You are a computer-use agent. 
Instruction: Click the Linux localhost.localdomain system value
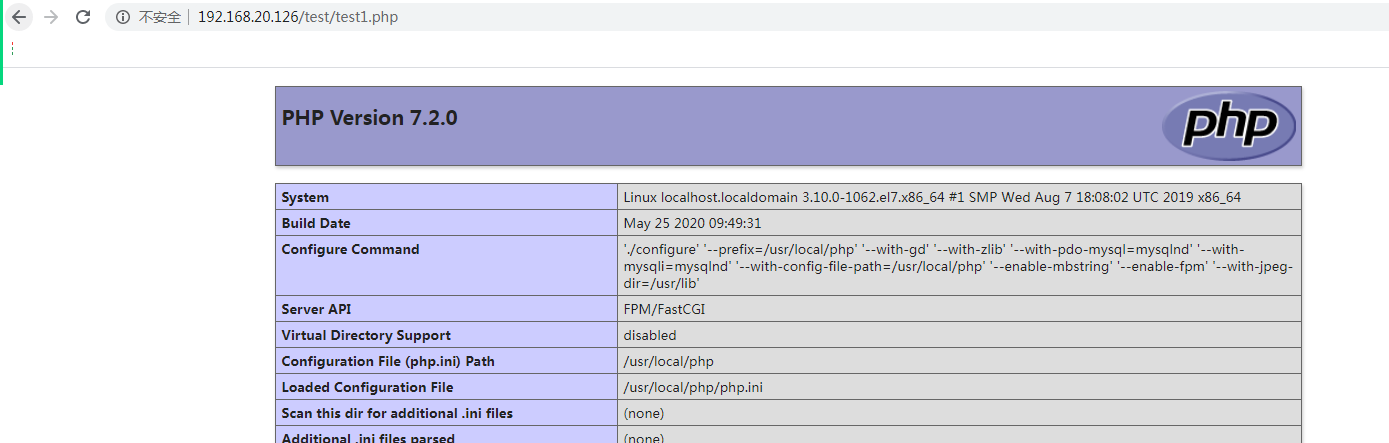[932, 197]
